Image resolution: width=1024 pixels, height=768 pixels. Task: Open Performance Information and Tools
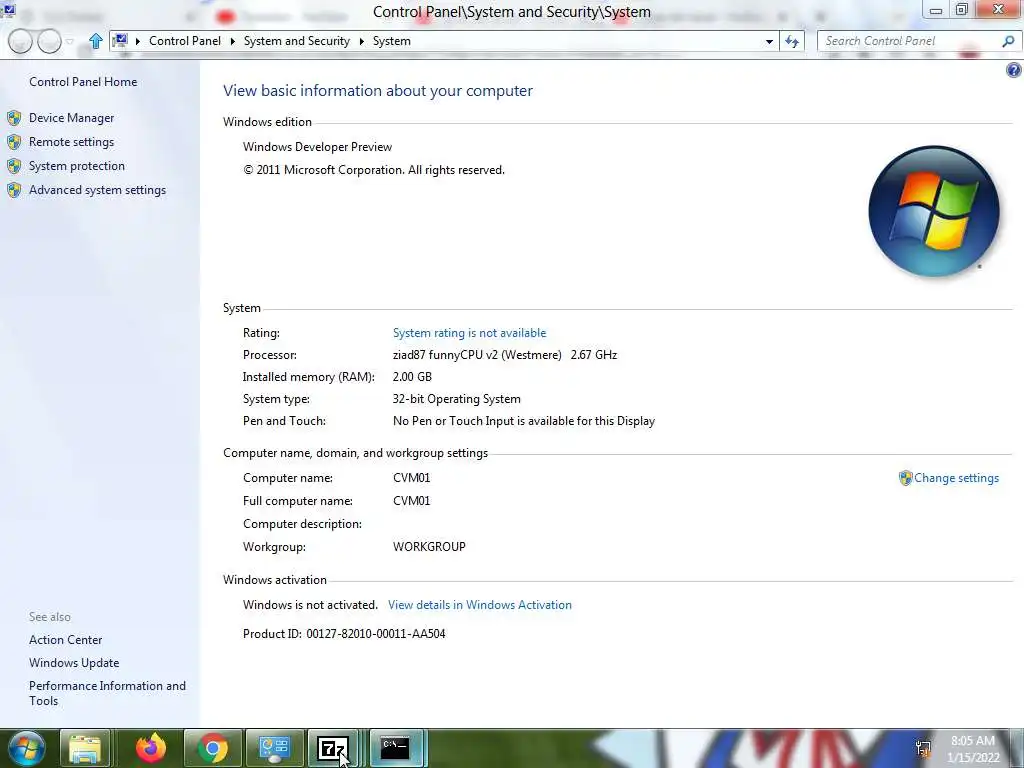point(107,693)
